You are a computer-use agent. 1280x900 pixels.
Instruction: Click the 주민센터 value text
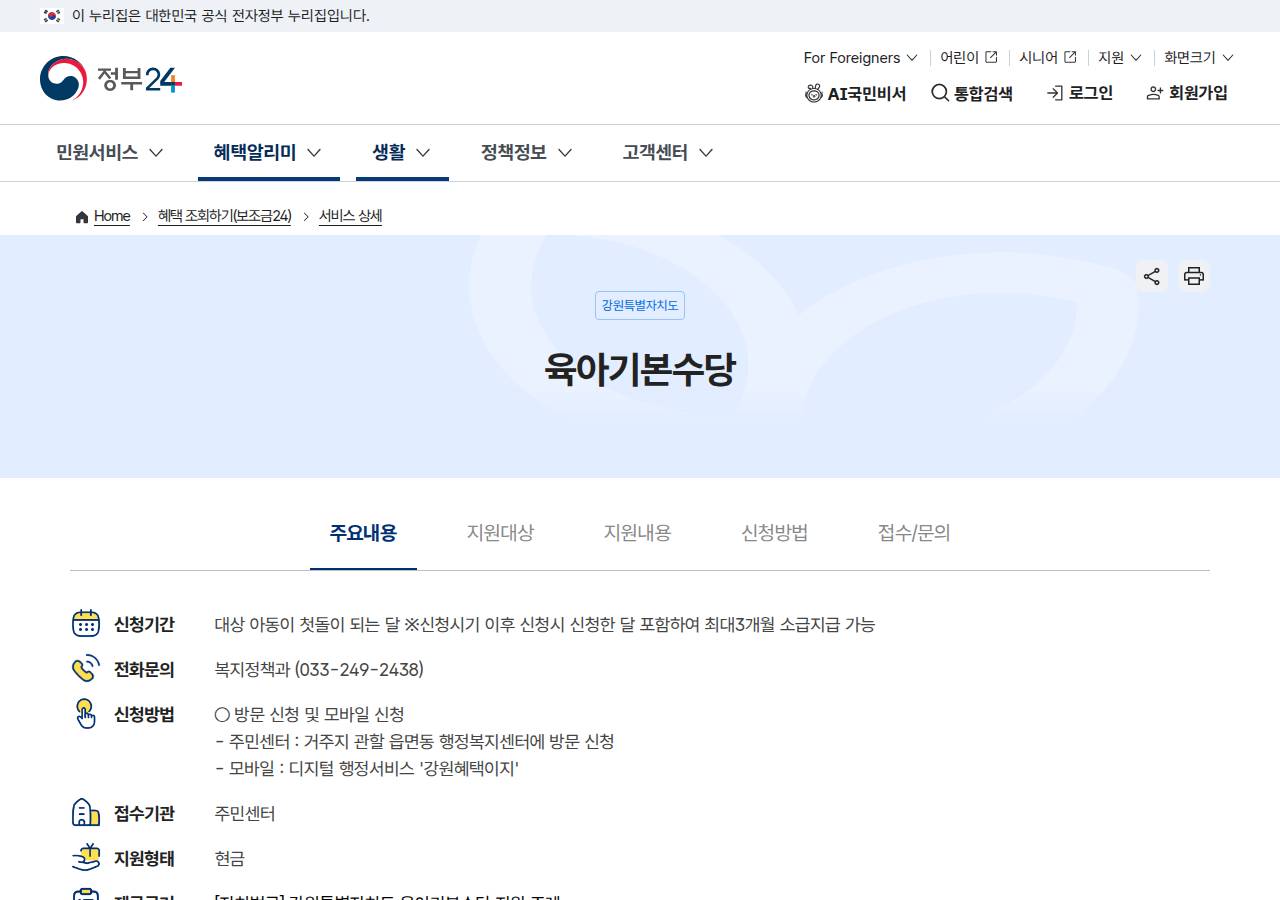pyautogui.click(x=245, y=814)
